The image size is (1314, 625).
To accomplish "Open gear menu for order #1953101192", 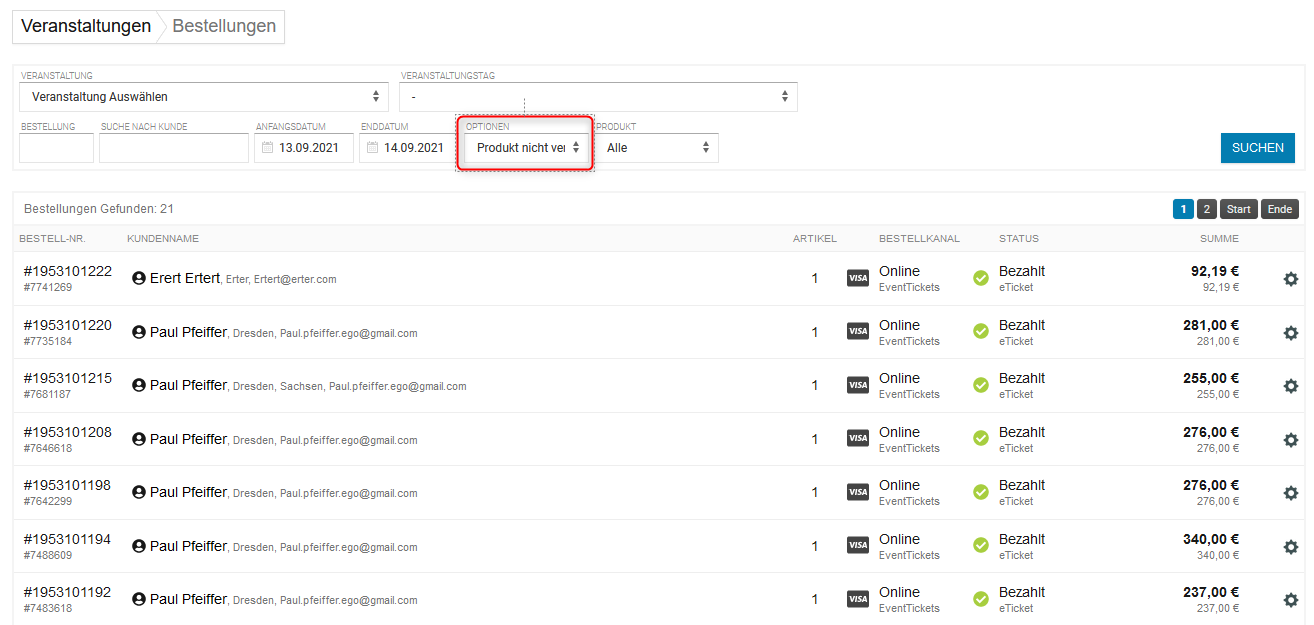I will [1290, 600].
